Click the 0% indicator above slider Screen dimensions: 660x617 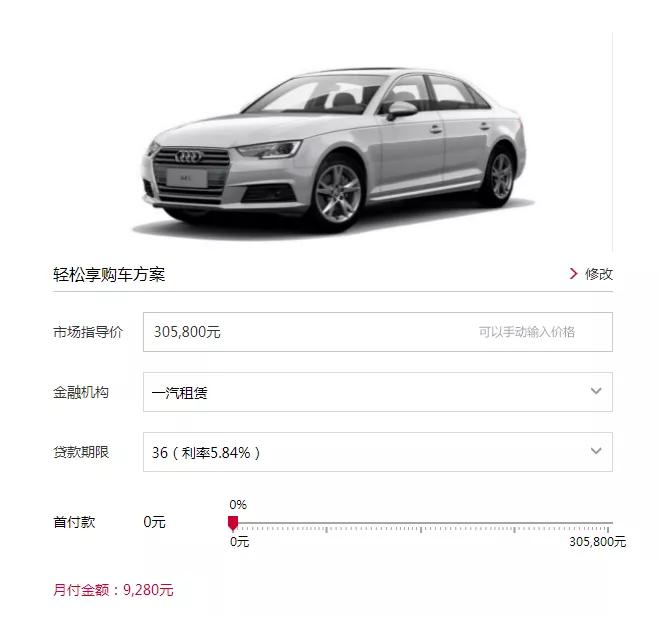[238, 505]
